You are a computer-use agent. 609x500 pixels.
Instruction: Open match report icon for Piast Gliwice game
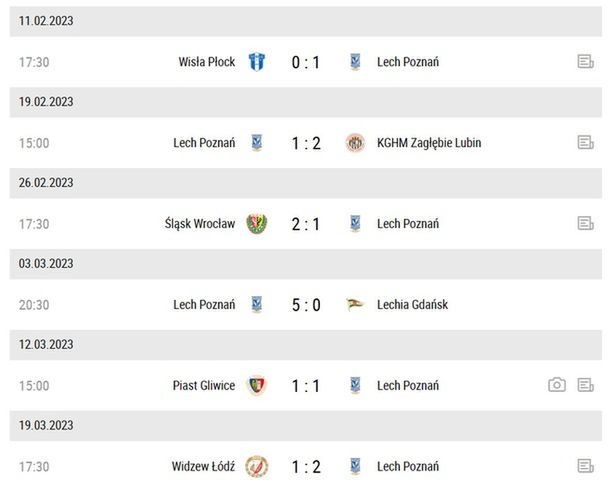(586, 385)
